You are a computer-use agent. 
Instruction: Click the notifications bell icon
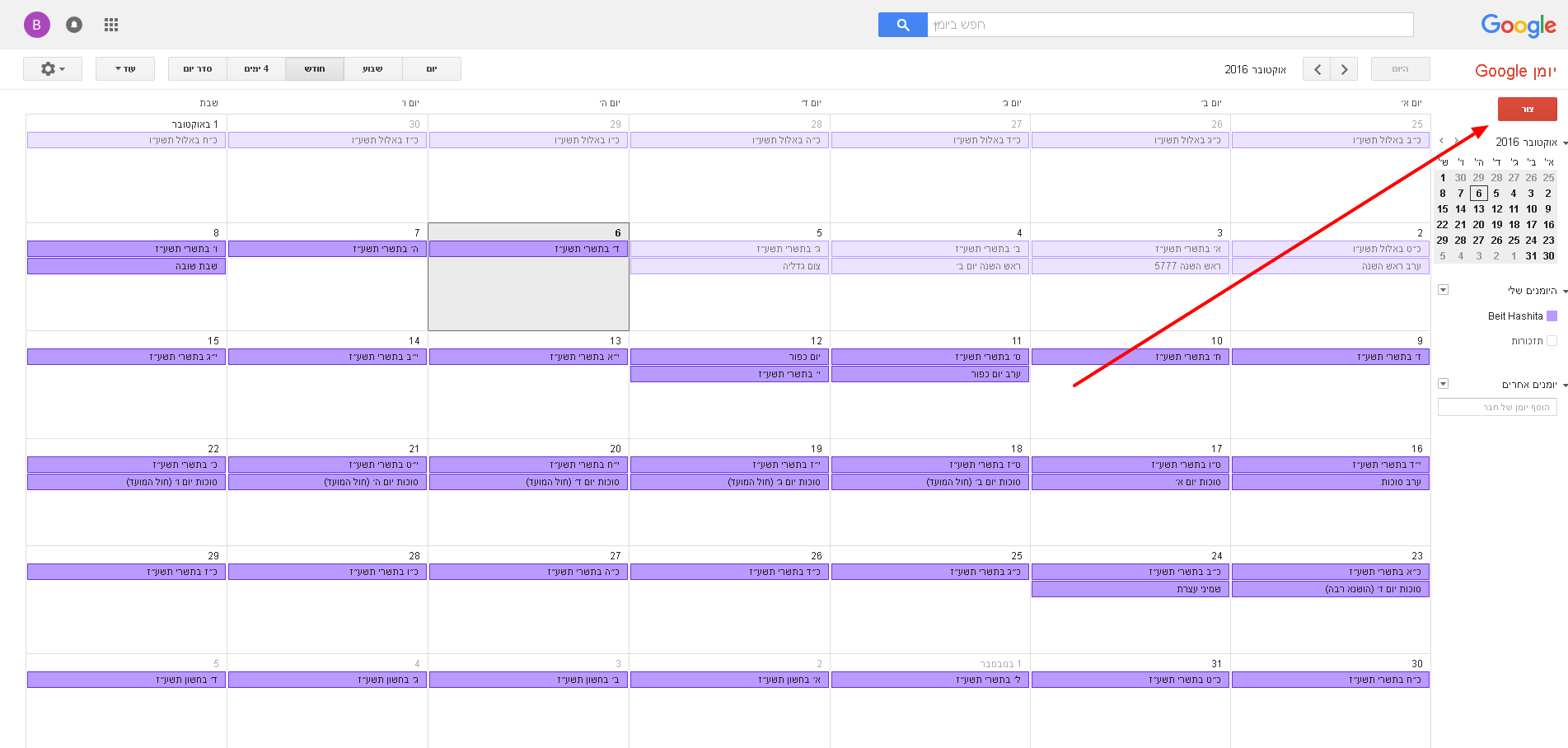(74, 25)
